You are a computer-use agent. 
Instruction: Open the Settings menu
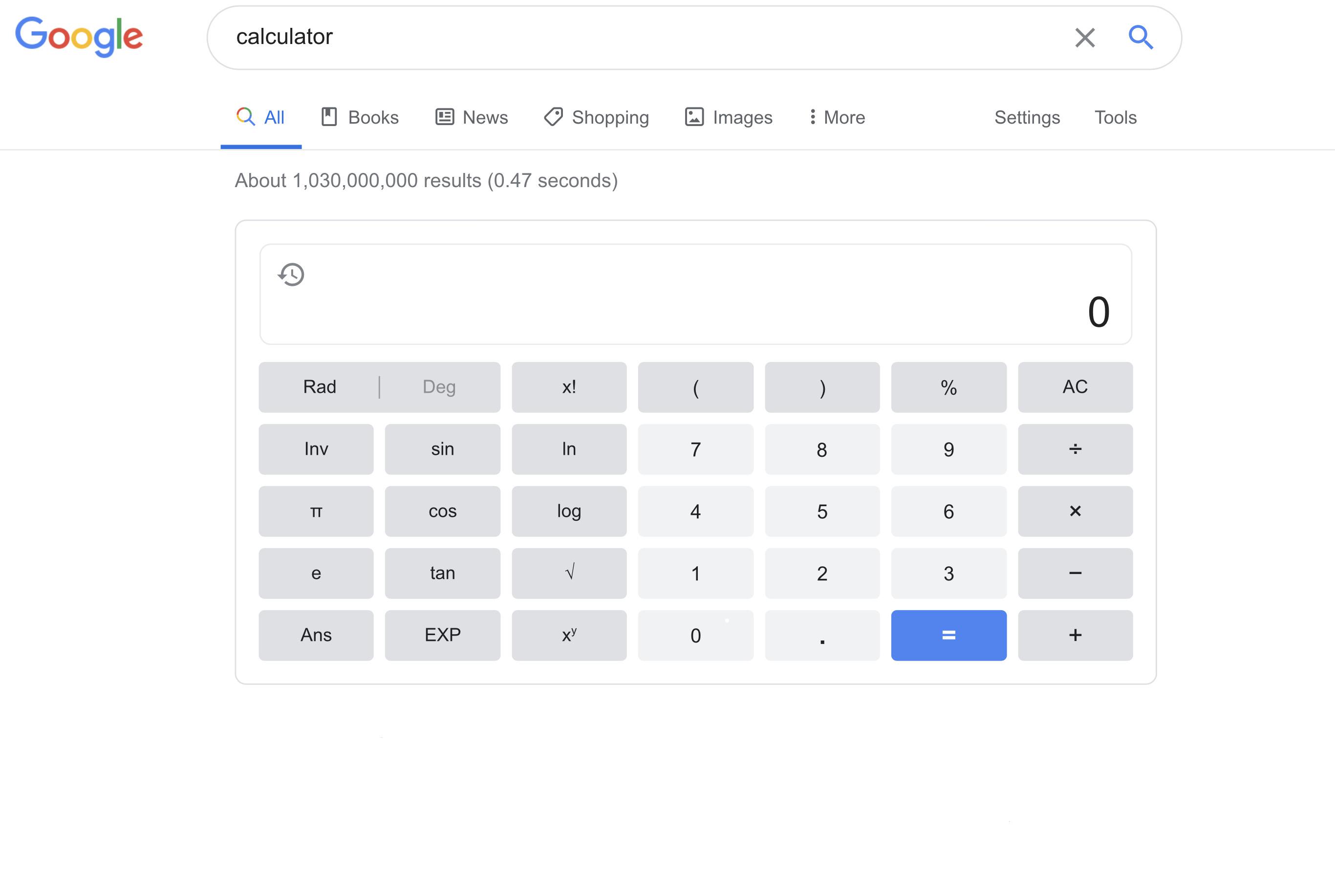coord(1026,117)
